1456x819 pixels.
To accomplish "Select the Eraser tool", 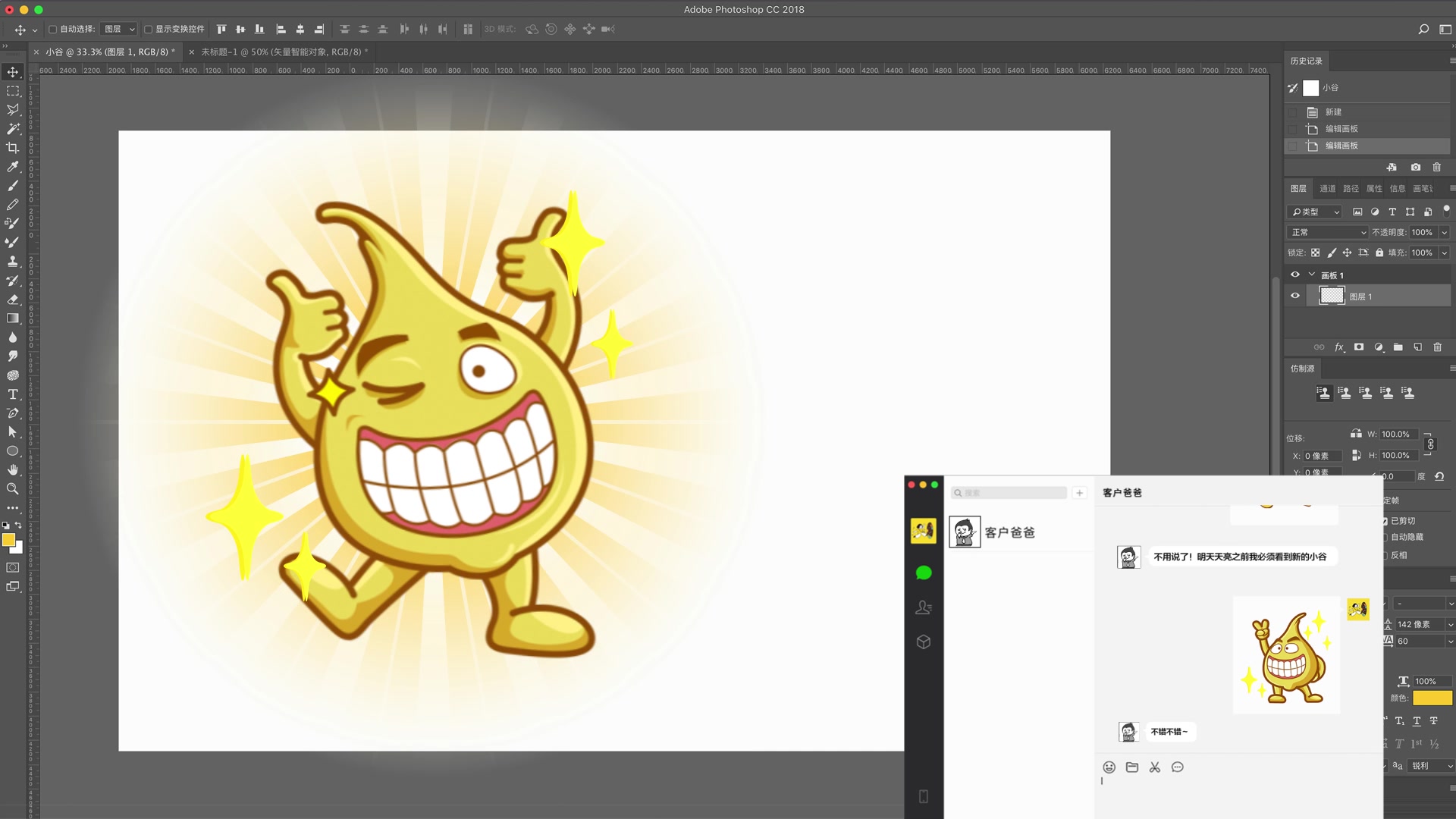I will pos(13,300).
